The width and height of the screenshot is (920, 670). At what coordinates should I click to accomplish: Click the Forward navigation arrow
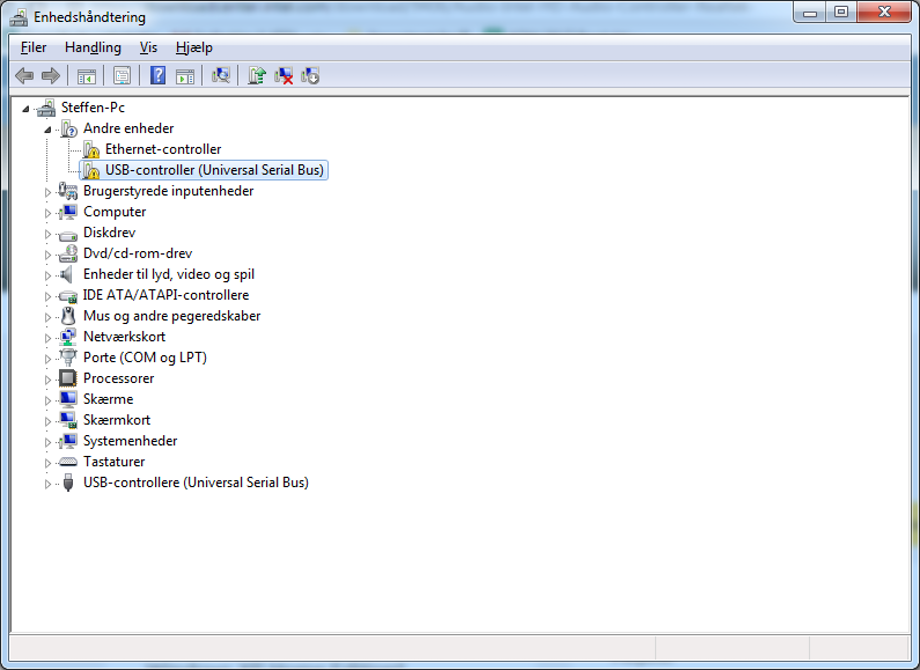49,75
